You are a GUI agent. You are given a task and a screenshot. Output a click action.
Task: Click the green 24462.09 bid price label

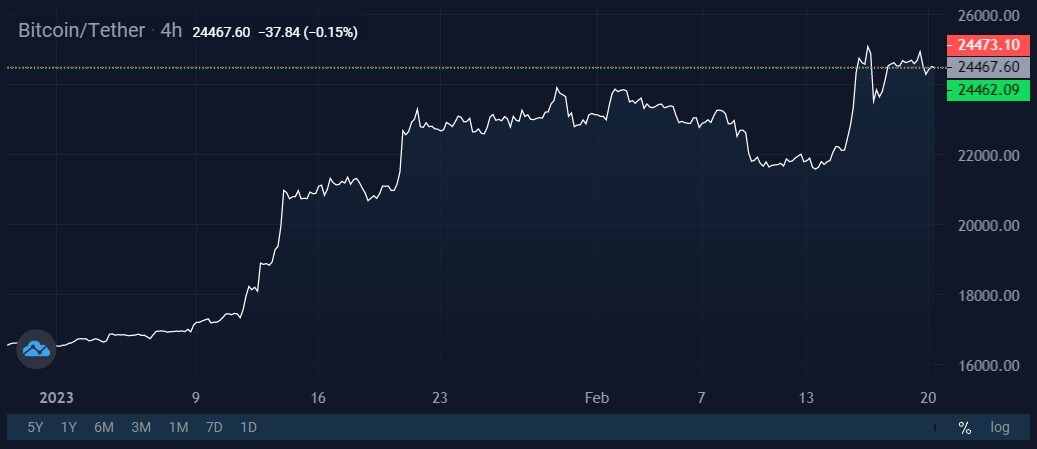988,89
